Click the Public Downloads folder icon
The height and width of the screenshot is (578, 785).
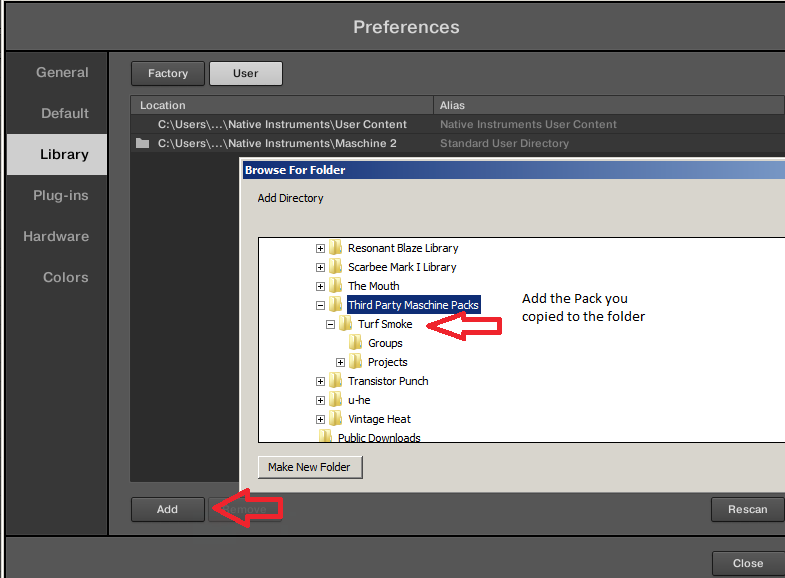click(x=325, y=437)
